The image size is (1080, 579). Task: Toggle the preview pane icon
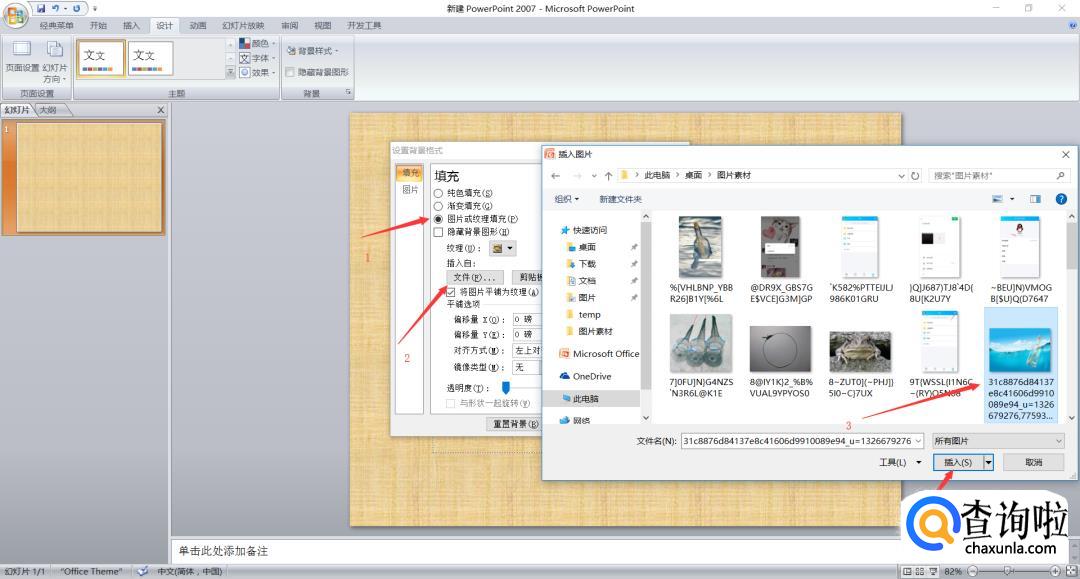tap(1035, 199)
